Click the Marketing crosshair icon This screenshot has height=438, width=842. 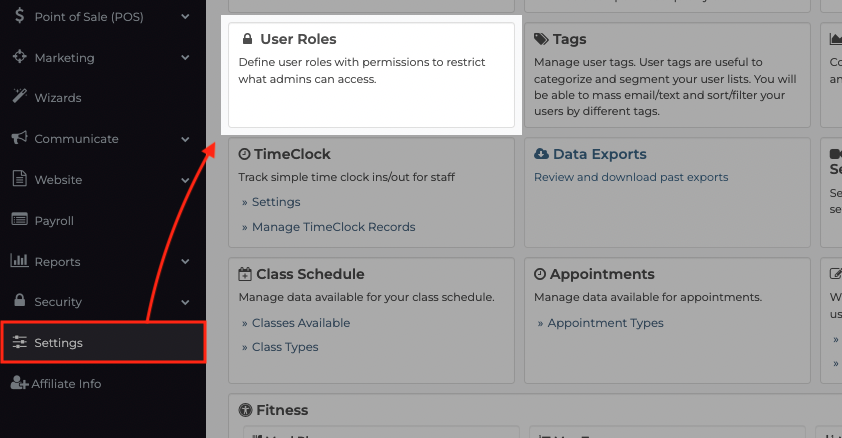tap(19, 56)
